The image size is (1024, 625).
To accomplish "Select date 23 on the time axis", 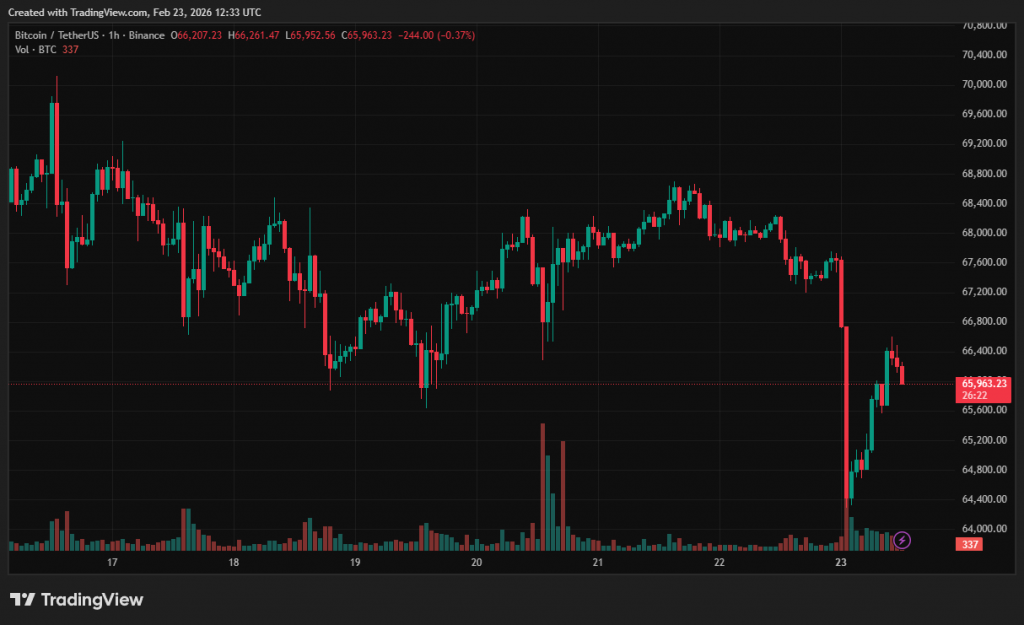I will click(x=841, y=564).
